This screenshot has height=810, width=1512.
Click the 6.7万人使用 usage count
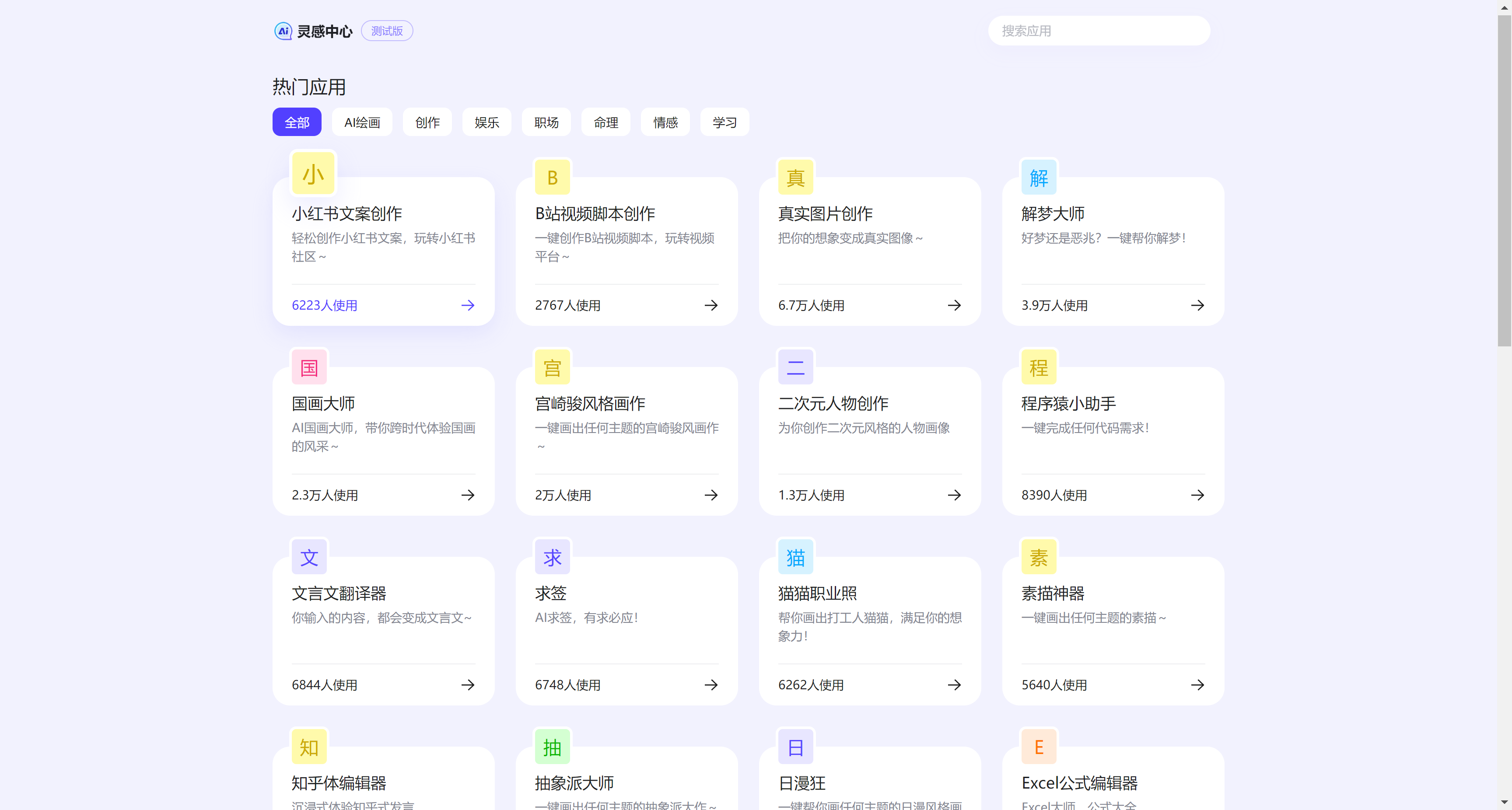point(811,305)
